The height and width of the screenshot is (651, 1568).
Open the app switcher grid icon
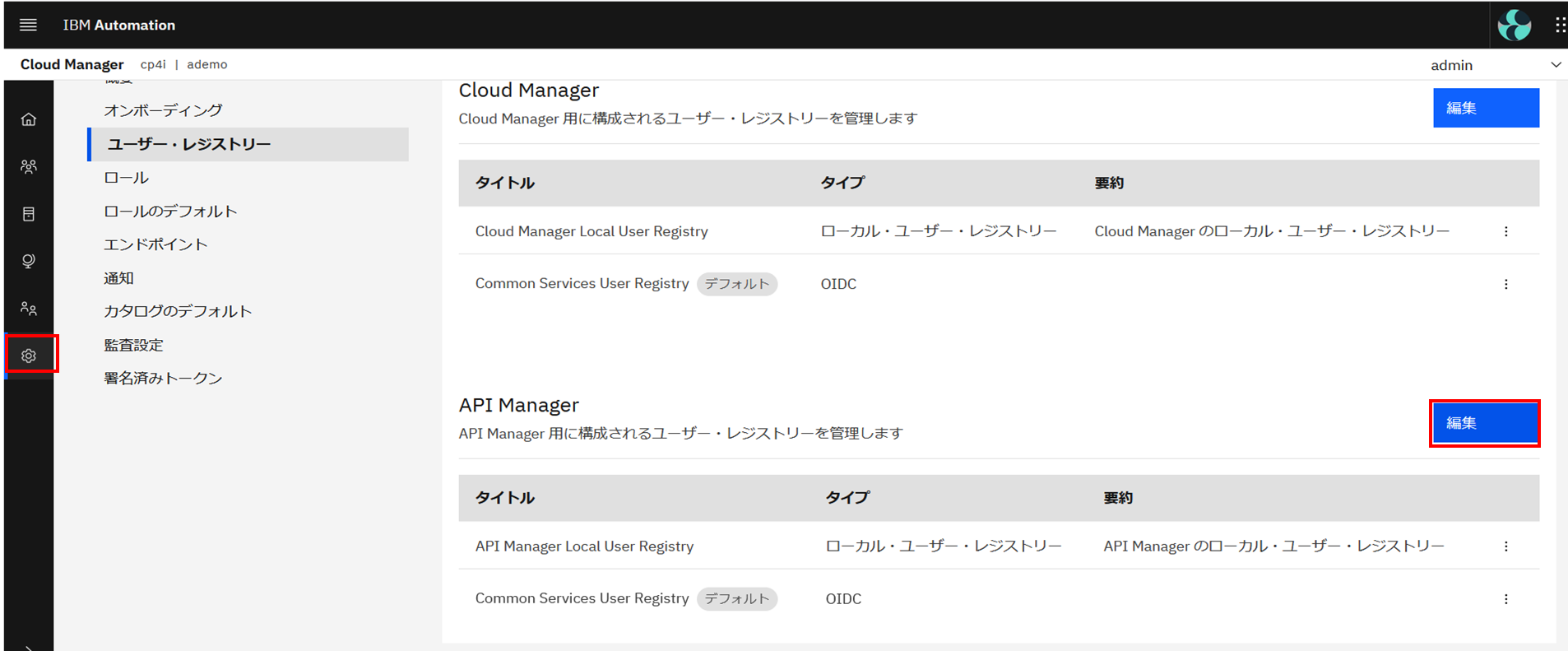1560,25
